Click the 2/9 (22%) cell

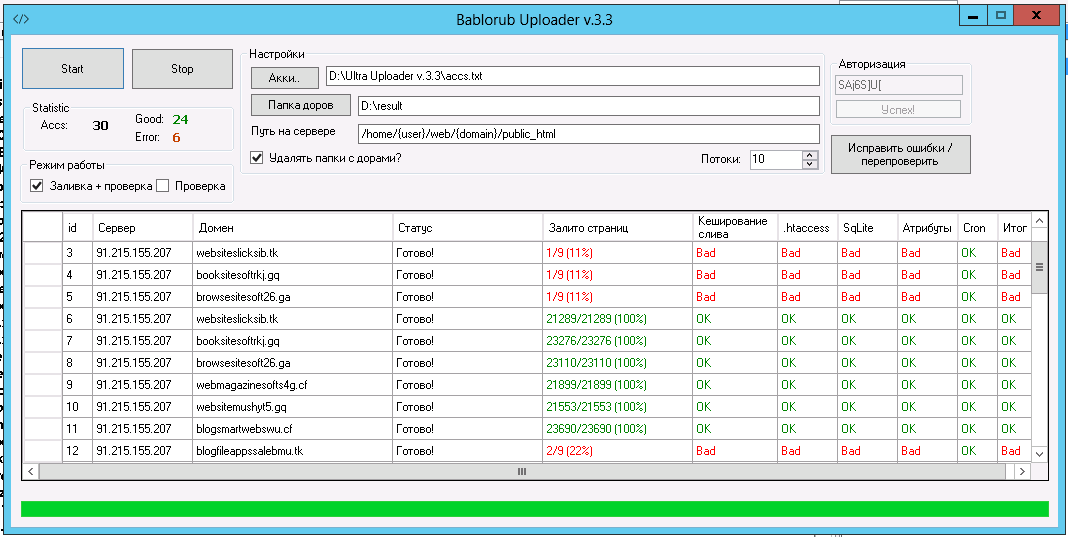pos(618,450)
